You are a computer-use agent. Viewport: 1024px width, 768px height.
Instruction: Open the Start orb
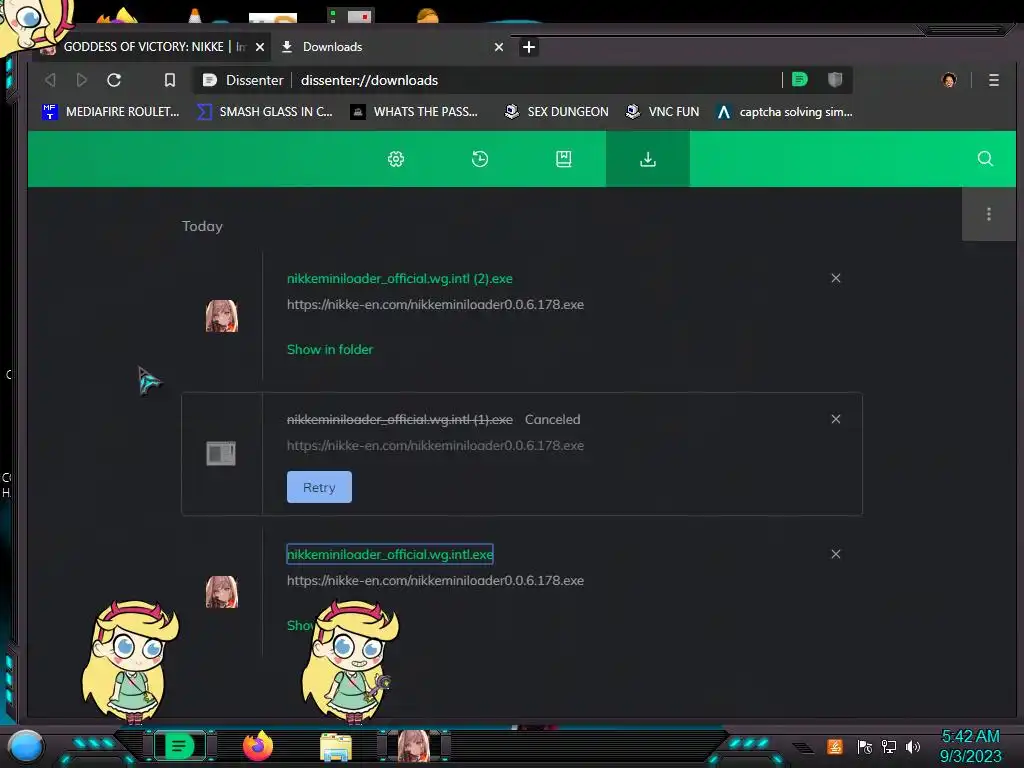[26, 746]
